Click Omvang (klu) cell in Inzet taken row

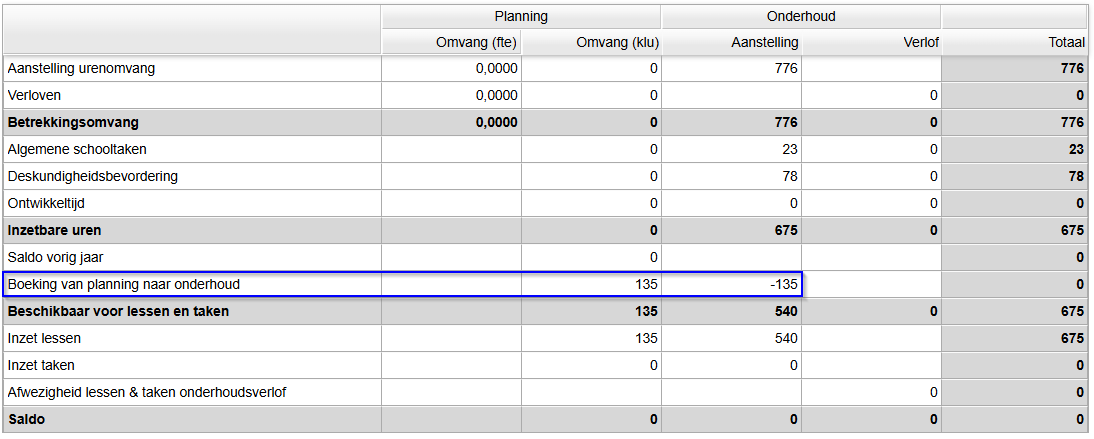[591, 365]
